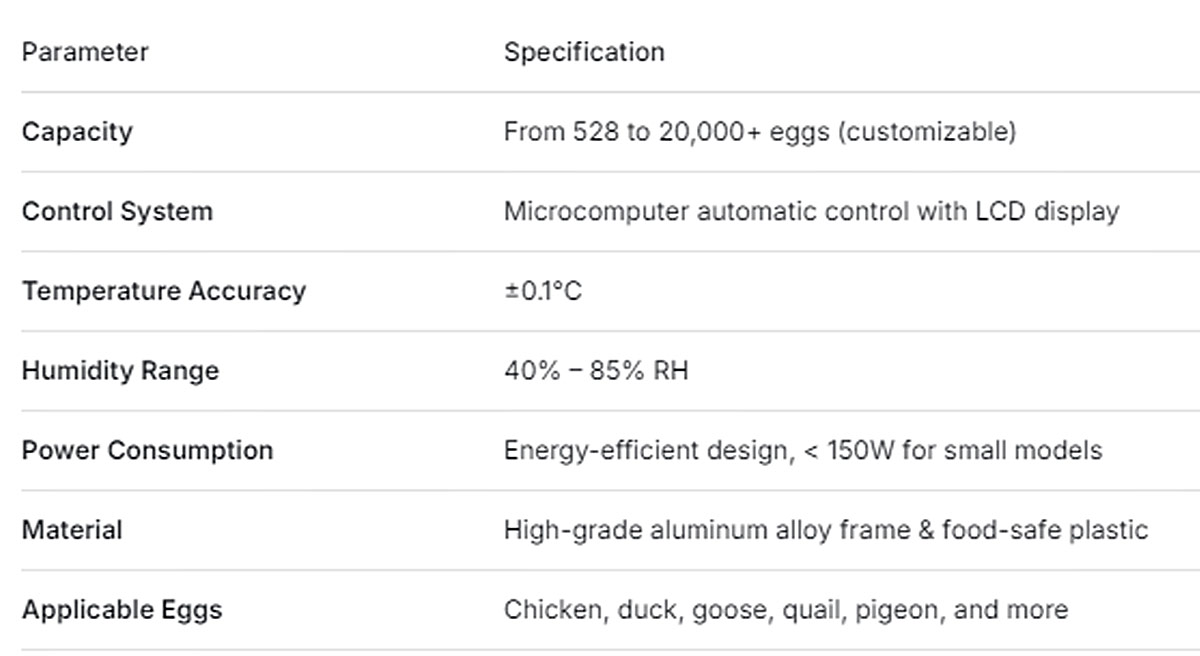Viewport: 1200px width, 656px height.
Task: Click the Humidity Range row label
Action: [x=120, y=371]
